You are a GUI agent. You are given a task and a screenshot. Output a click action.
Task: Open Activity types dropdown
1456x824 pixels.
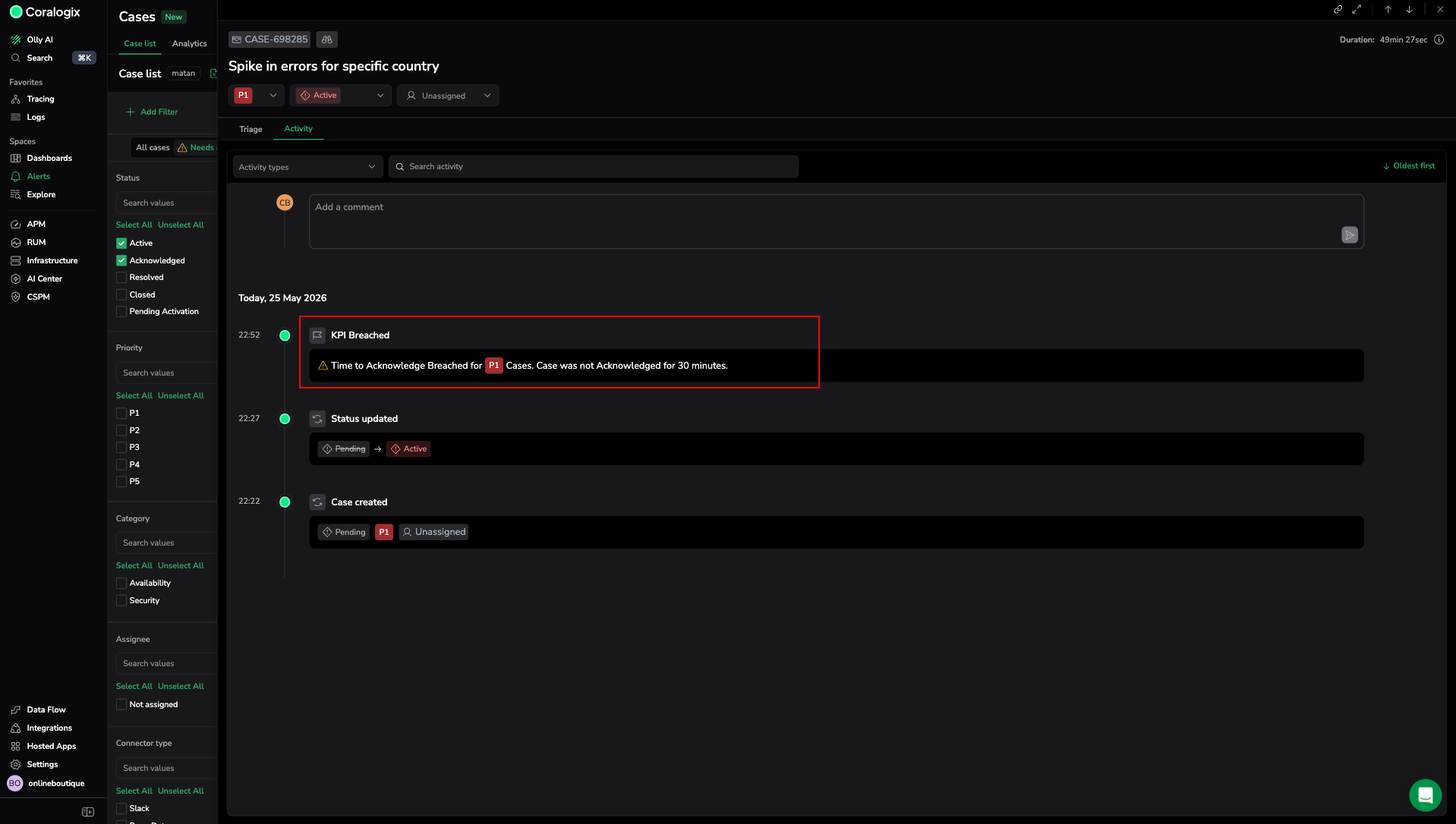tap(307, 167)
